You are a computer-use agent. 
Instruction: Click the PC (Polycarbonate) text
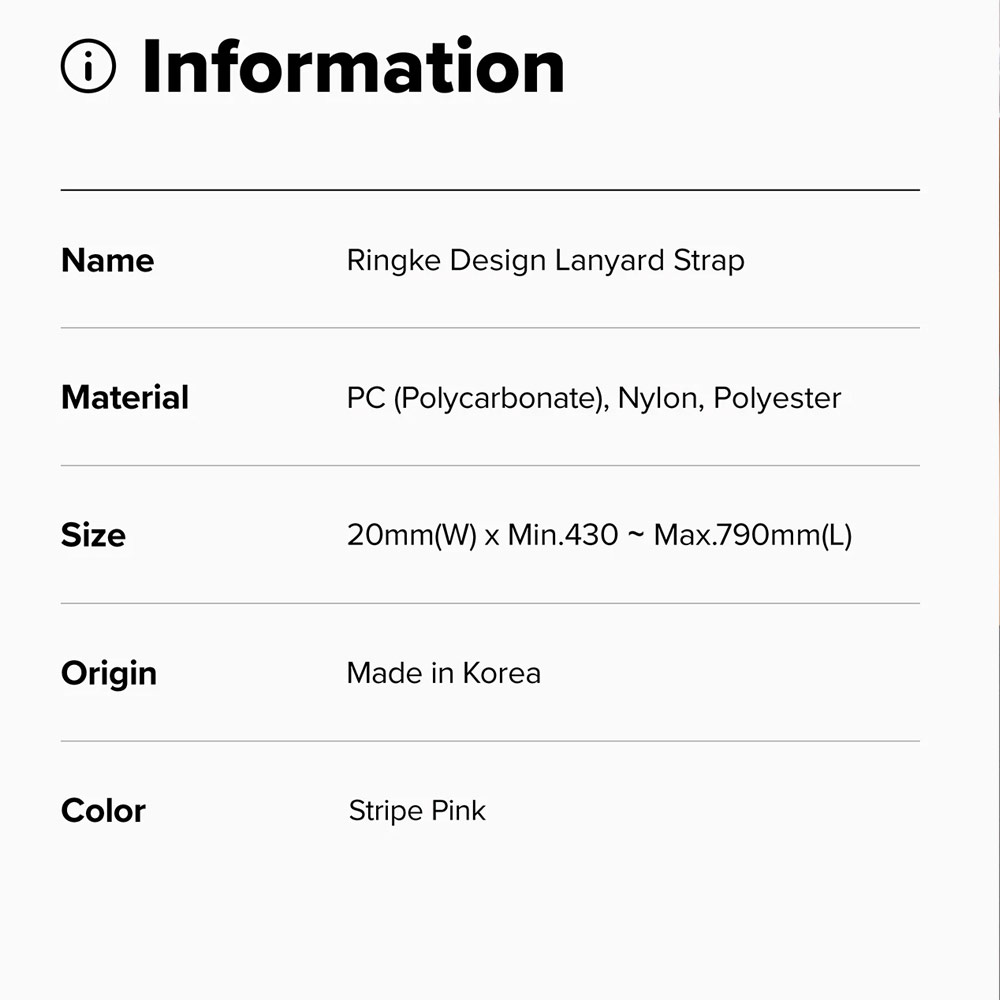point(476,398)
